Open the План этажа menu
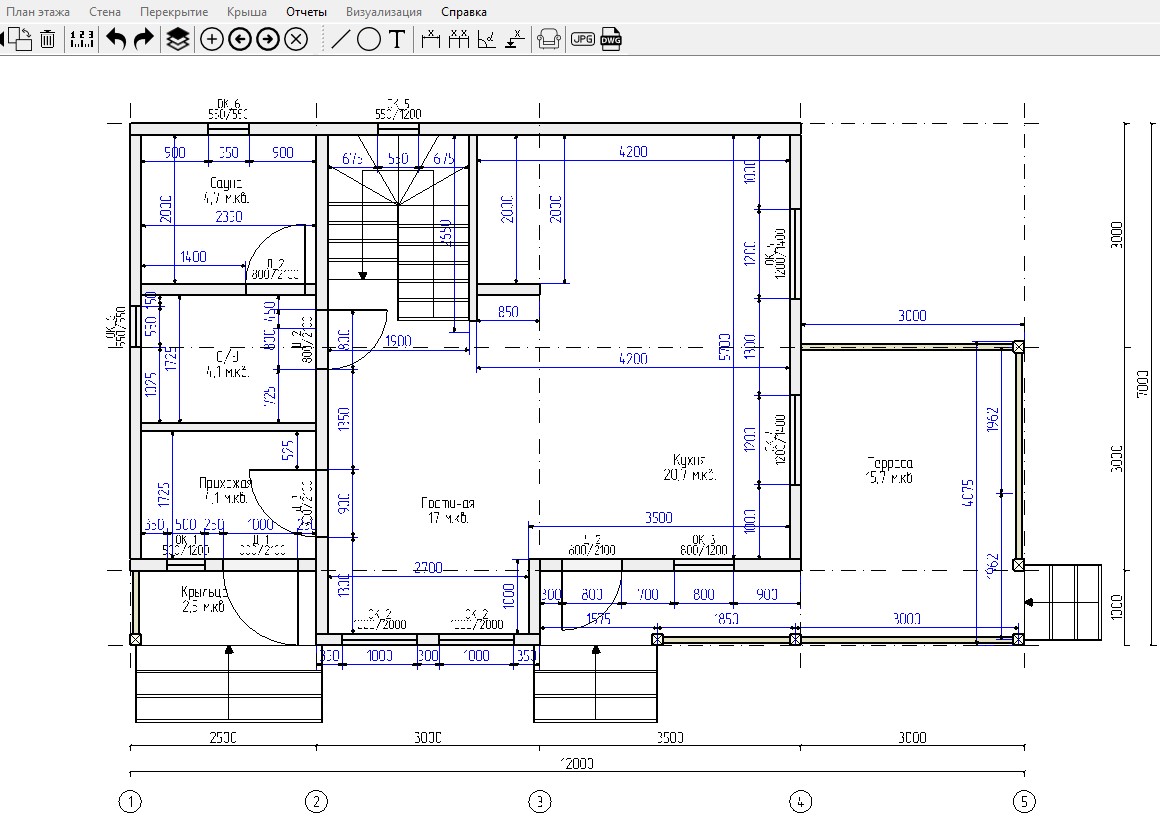1160x827 pixels. (38, 12)
